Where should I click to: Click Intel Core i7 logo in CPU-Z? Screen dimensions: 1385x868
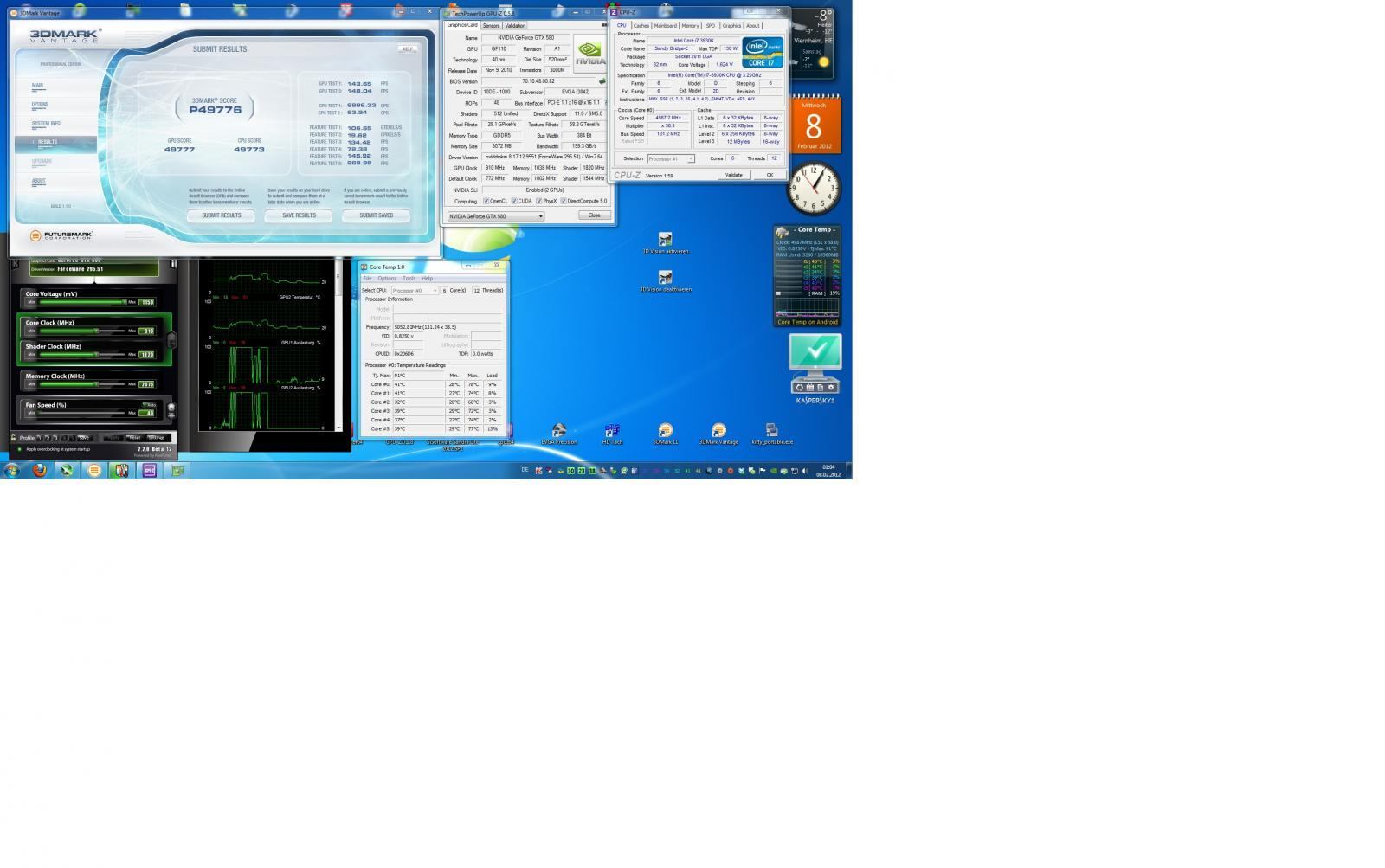763,52
